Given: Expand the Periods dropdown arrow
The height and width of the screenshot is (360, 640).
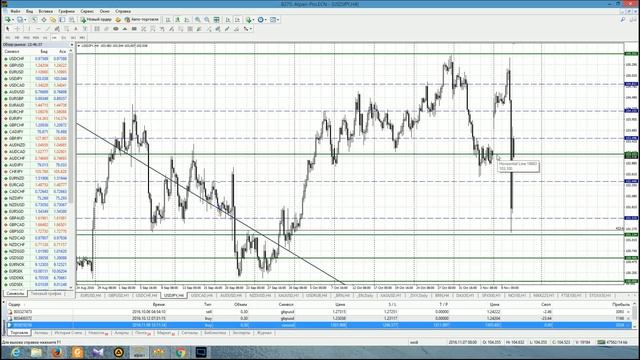Looking at the screenshot, I should [x=266, y=20].
